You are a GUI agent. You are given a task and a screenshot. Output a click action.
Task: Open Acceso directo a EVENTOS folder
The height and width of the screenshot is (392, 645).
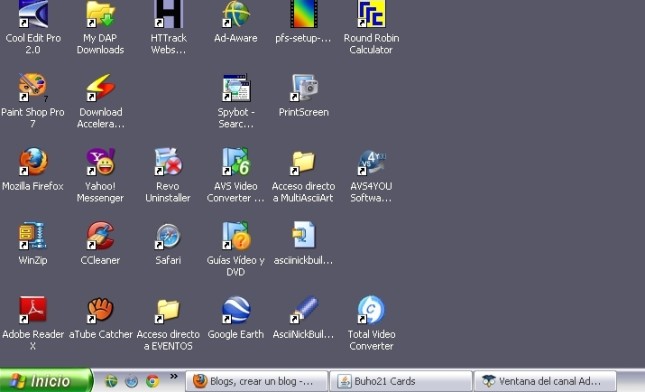(168, 310)
